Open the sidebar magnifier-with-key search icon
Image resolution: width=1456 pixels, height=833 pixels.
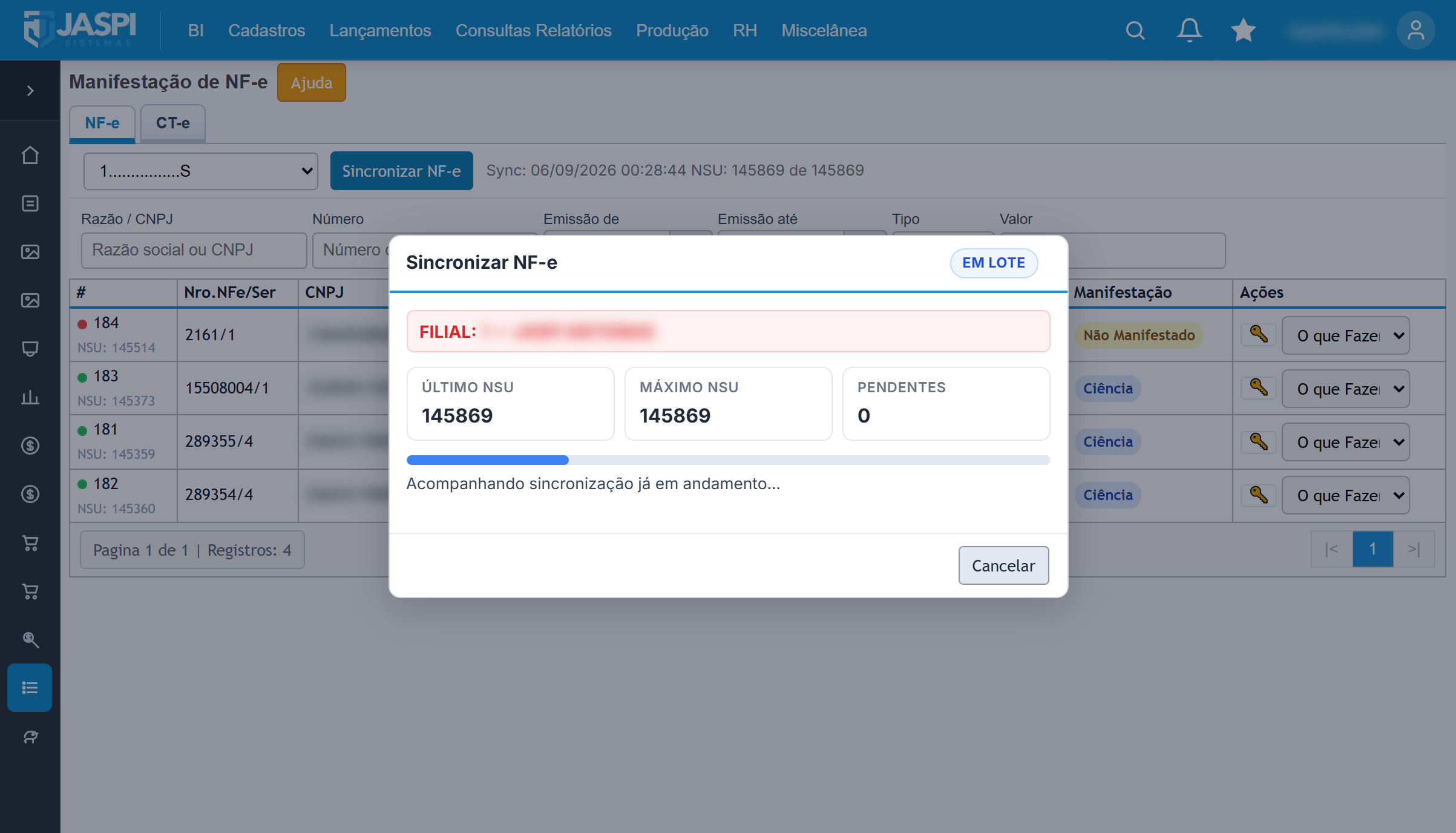click(x=30, y=639)
